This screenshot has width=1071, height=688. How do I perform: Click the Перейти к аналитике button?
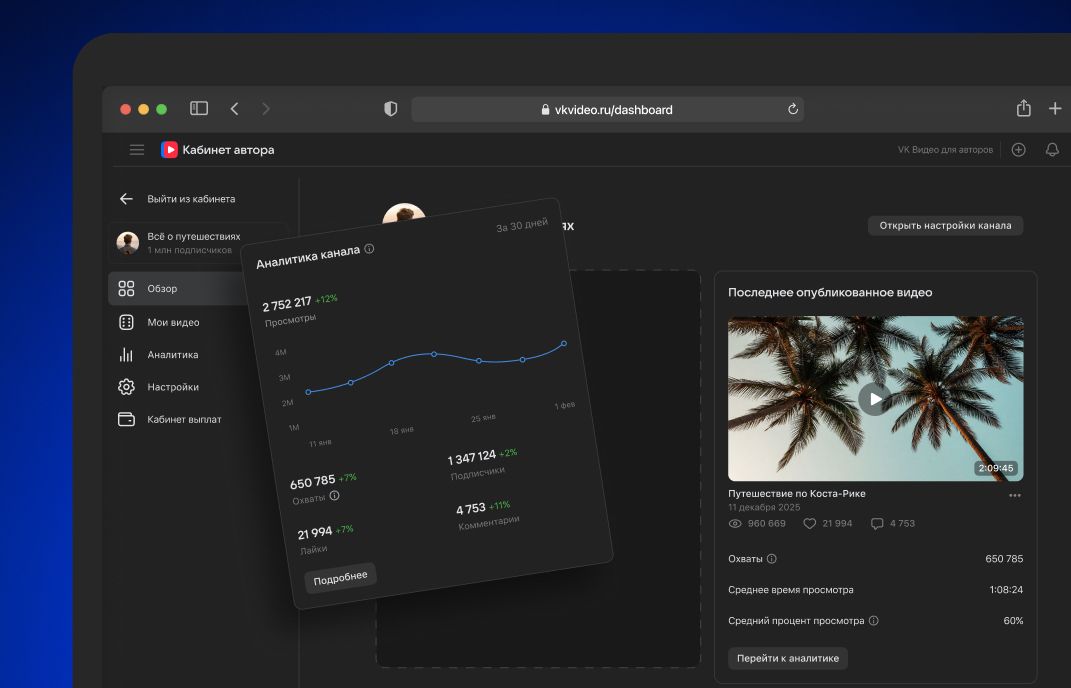point(788,659)
